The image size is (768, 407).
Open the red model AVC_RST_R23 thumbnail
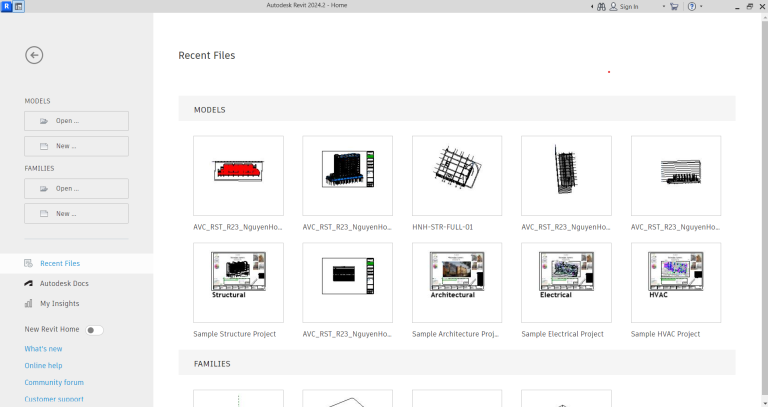[x=238, y=175]
